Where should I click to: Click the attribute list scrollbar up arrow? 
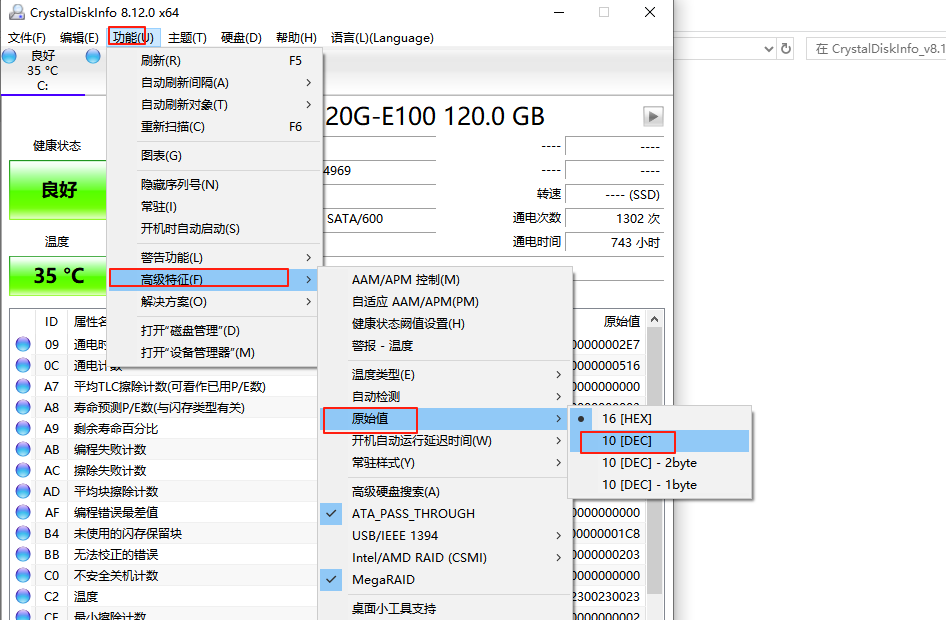[655, 319]
